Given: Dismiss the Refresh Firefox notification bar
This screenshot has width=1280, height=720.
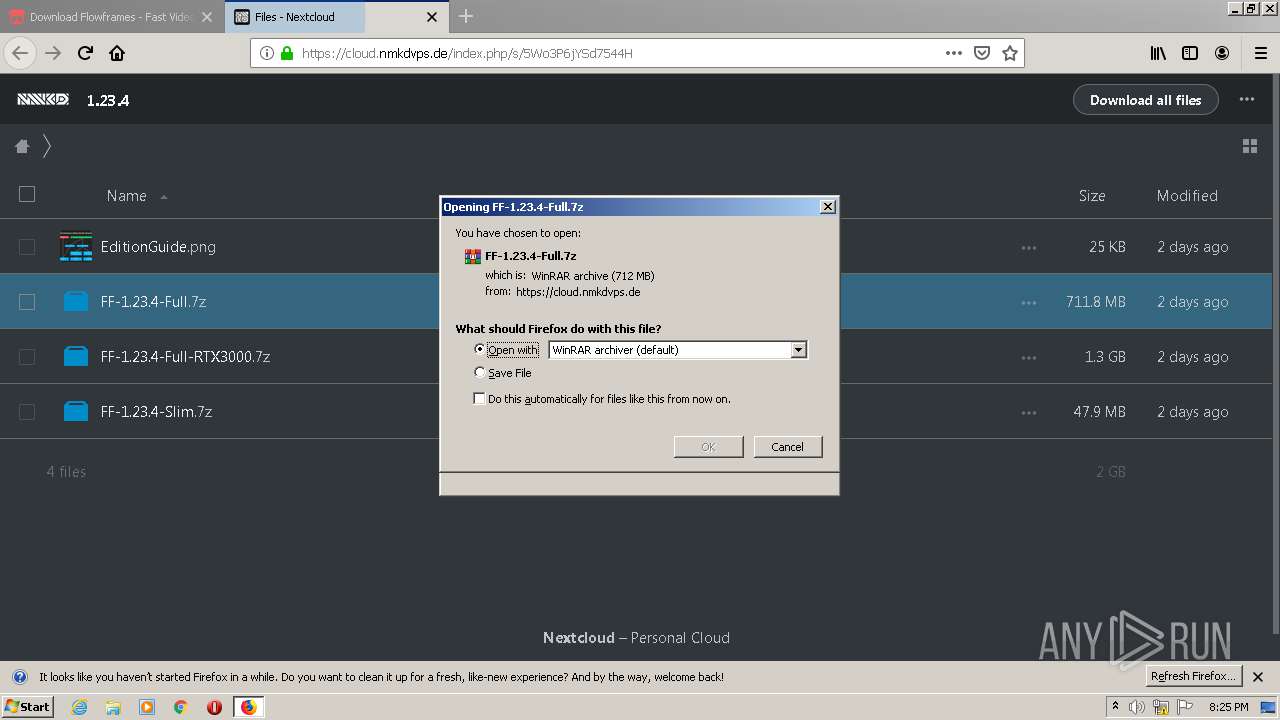Looking at the screenshot, I should [x=1258, y=677].
